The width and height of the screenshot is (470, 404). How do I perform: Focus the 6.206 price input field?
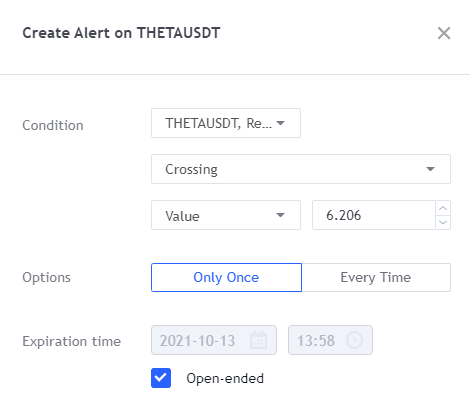click(374, 215)
